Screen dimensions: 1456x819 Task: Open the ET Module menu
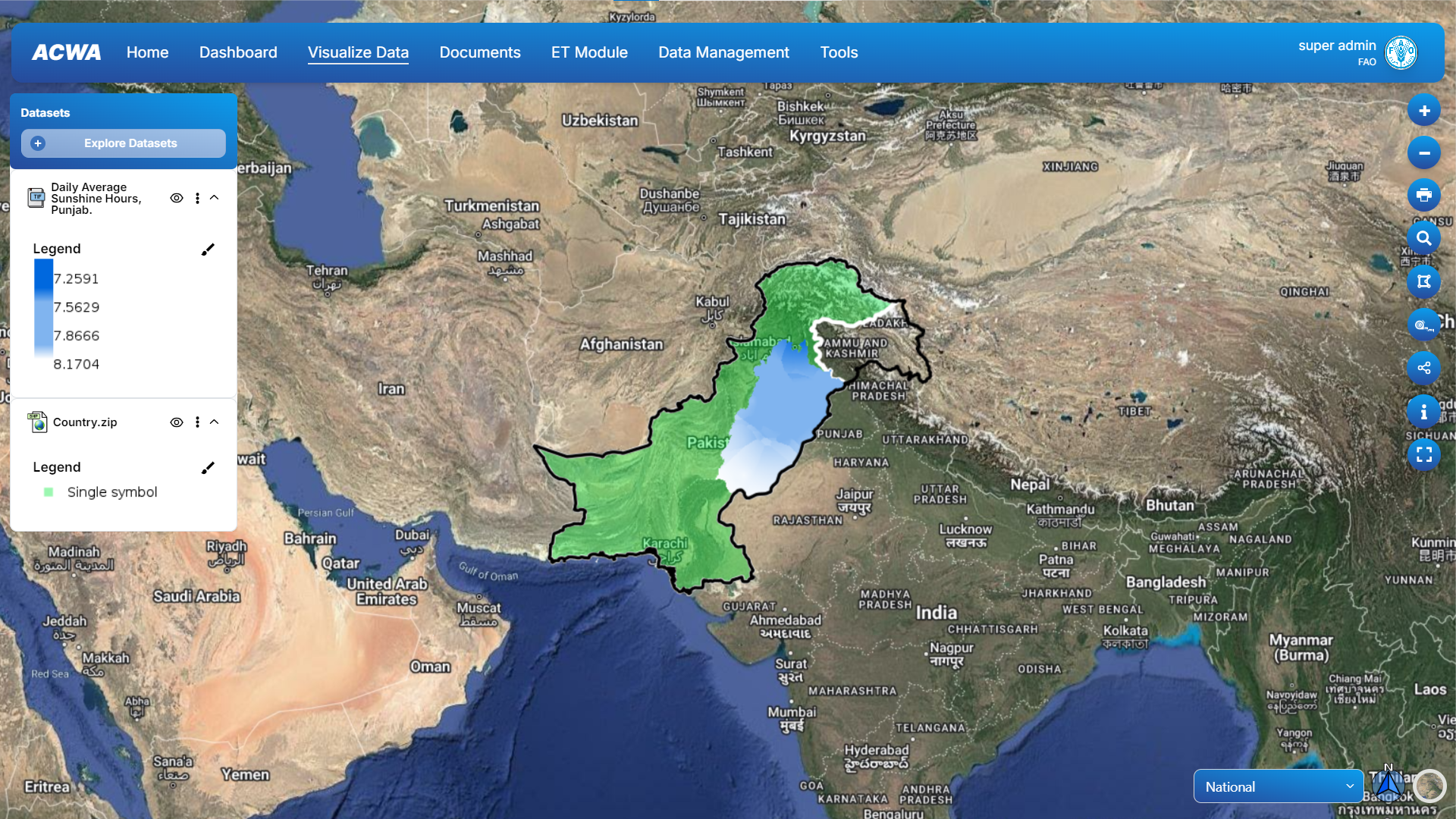[589, 52]
